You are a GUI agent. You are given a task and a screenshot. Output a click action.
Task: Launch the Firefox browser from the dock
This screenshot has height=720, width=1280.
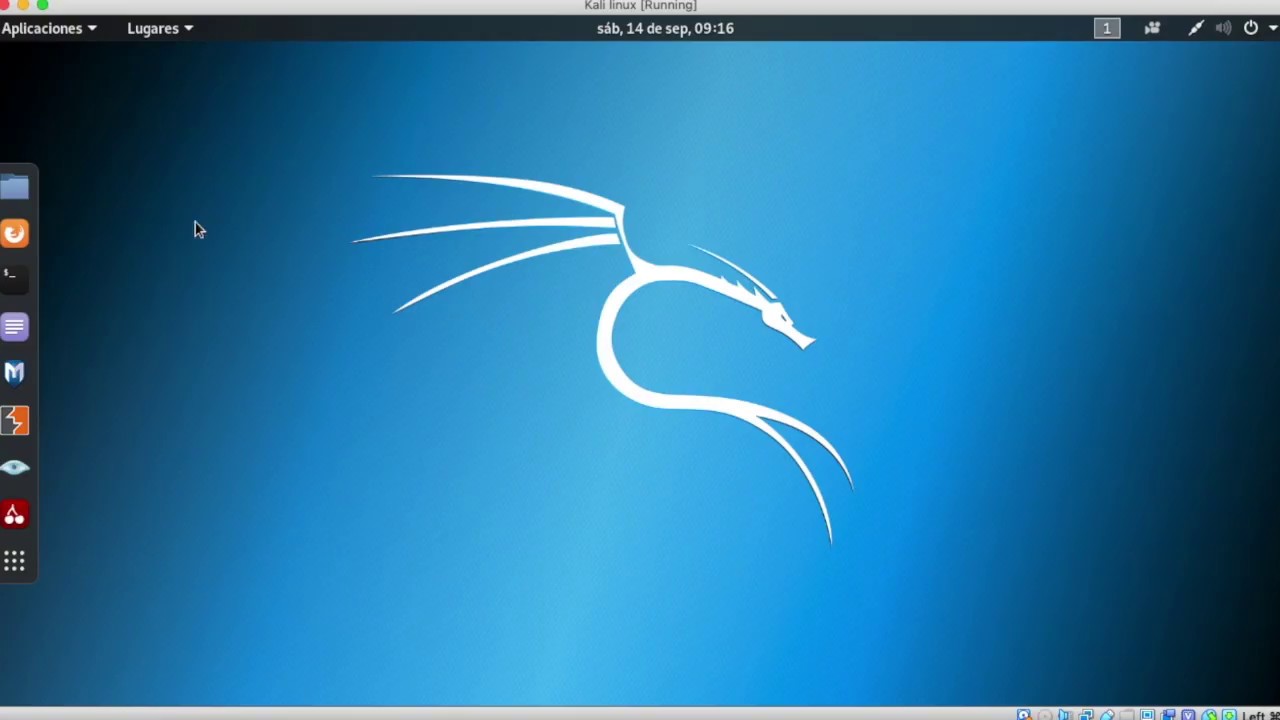[15, 234]
